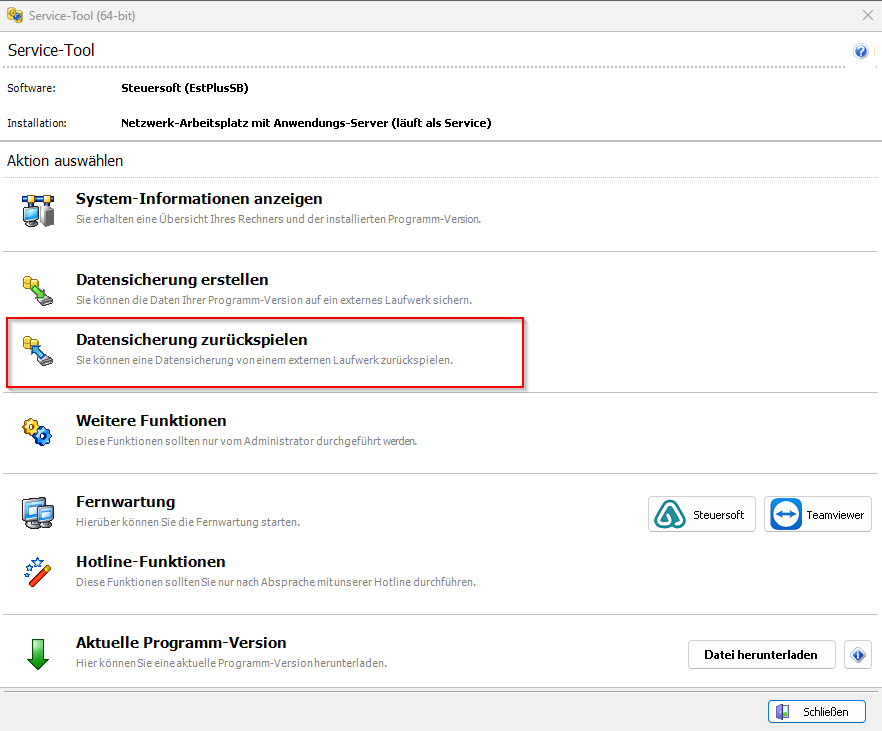Choose Datensicherung zurückspielen heading
The image size is (882, 731).
(x=191, y=340)
